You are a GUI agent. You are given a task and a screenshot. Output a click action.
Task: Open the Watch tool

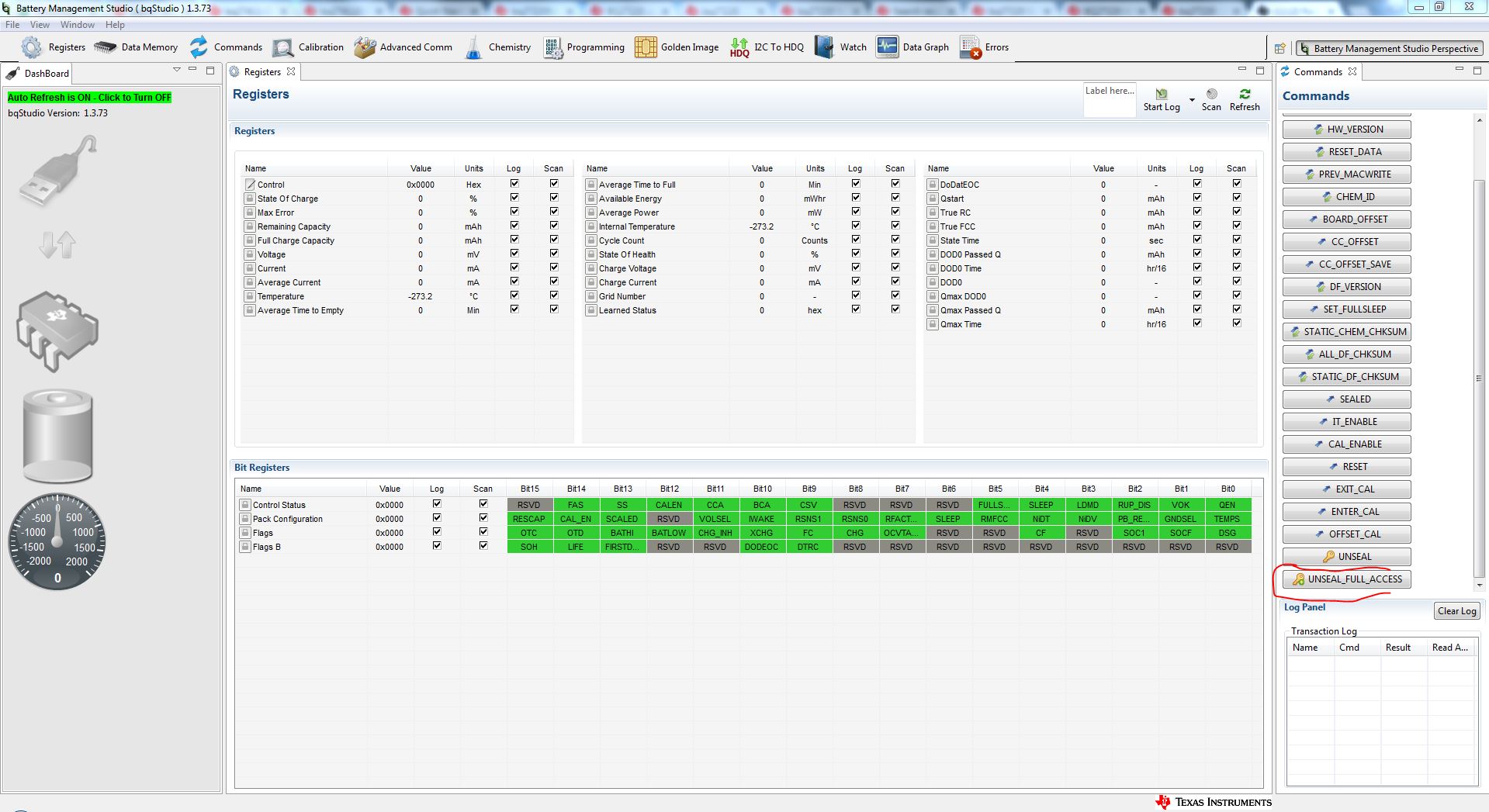pyautogui.click(x=841, y=47)
